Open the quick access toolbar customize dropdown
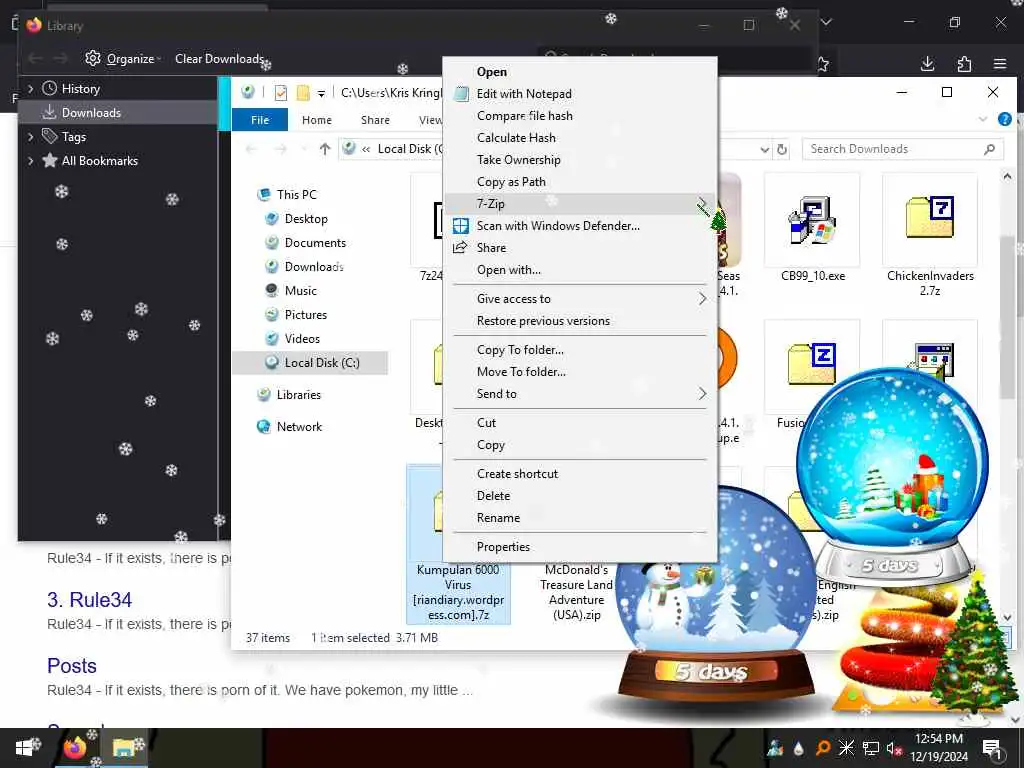Screen dimensions: 1024x768 pyautogui.click(x=321, y=93)
